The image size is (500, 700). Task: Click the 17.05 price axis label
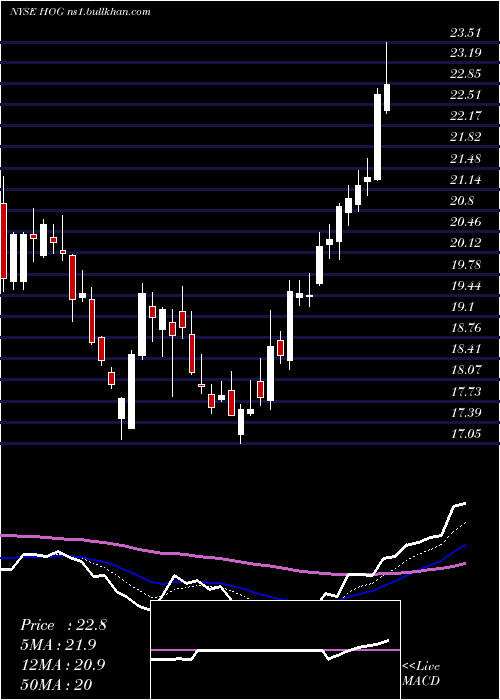coord(466,433)
